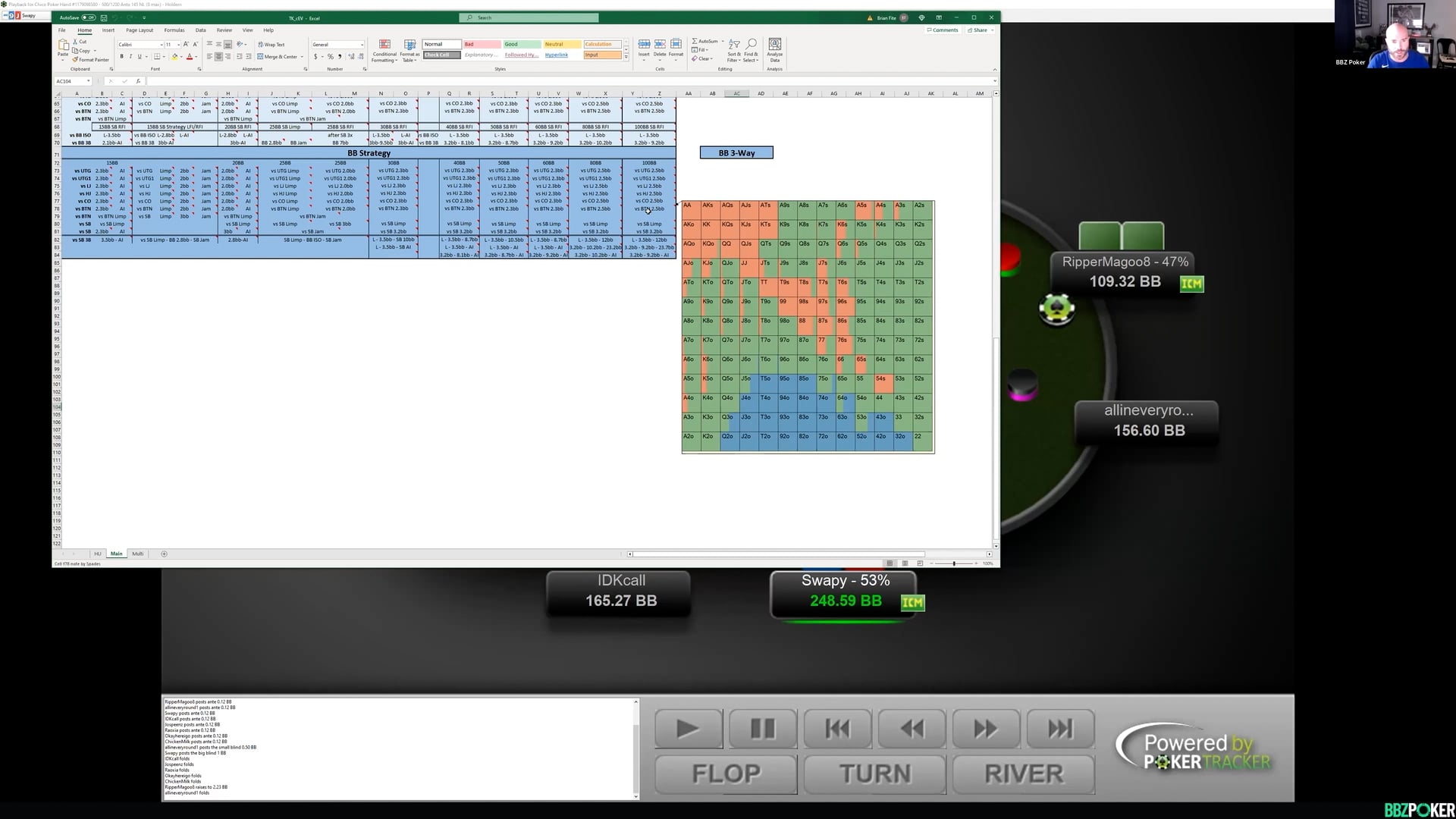Toggle bold formatting button

click(x=121, y=57)
